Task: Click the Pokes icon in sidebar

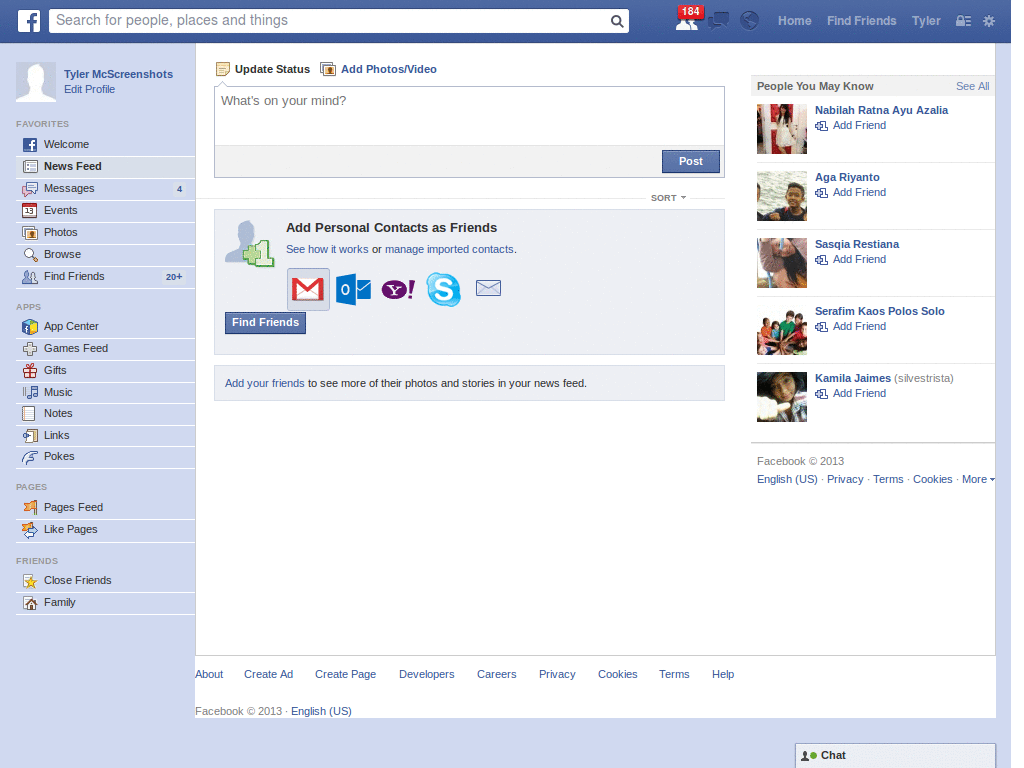Action: pyautogui.click(x=30, y=457)
